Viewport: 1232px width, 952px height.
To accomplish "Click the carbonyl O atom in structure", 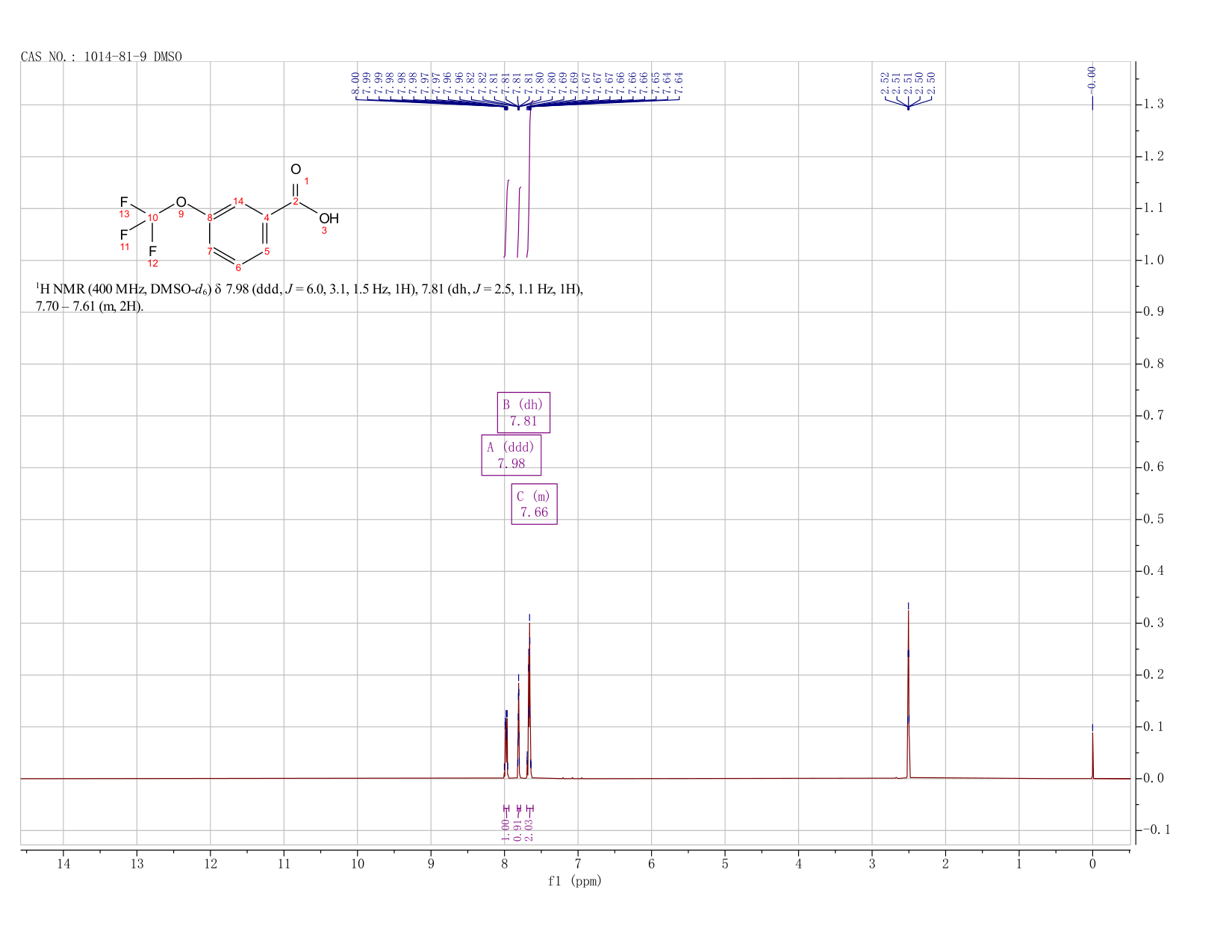I will (x=296, y=169).
